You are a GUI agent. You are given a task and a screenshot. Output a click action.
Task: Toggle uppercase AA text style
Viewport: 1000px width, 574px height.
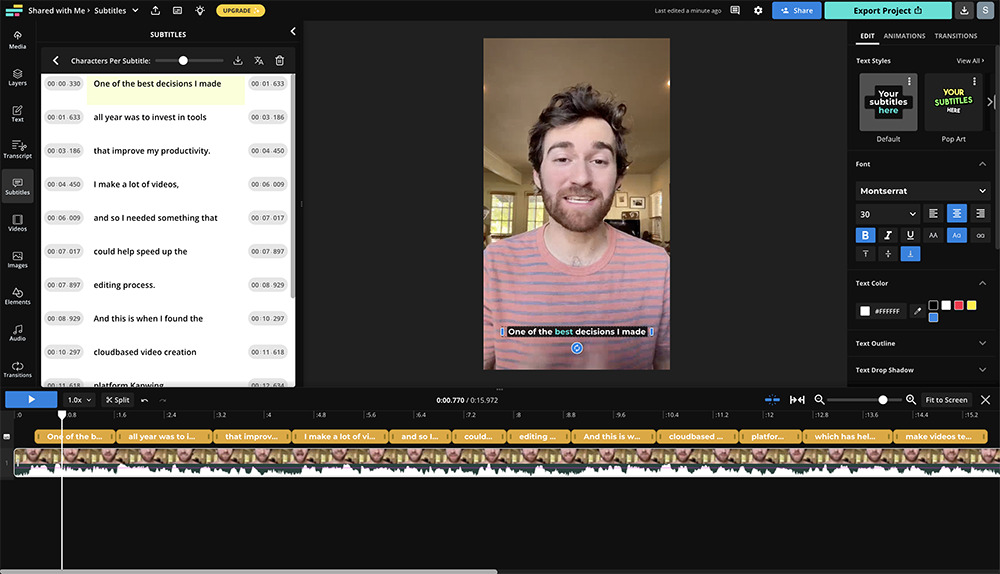point(933,235)
